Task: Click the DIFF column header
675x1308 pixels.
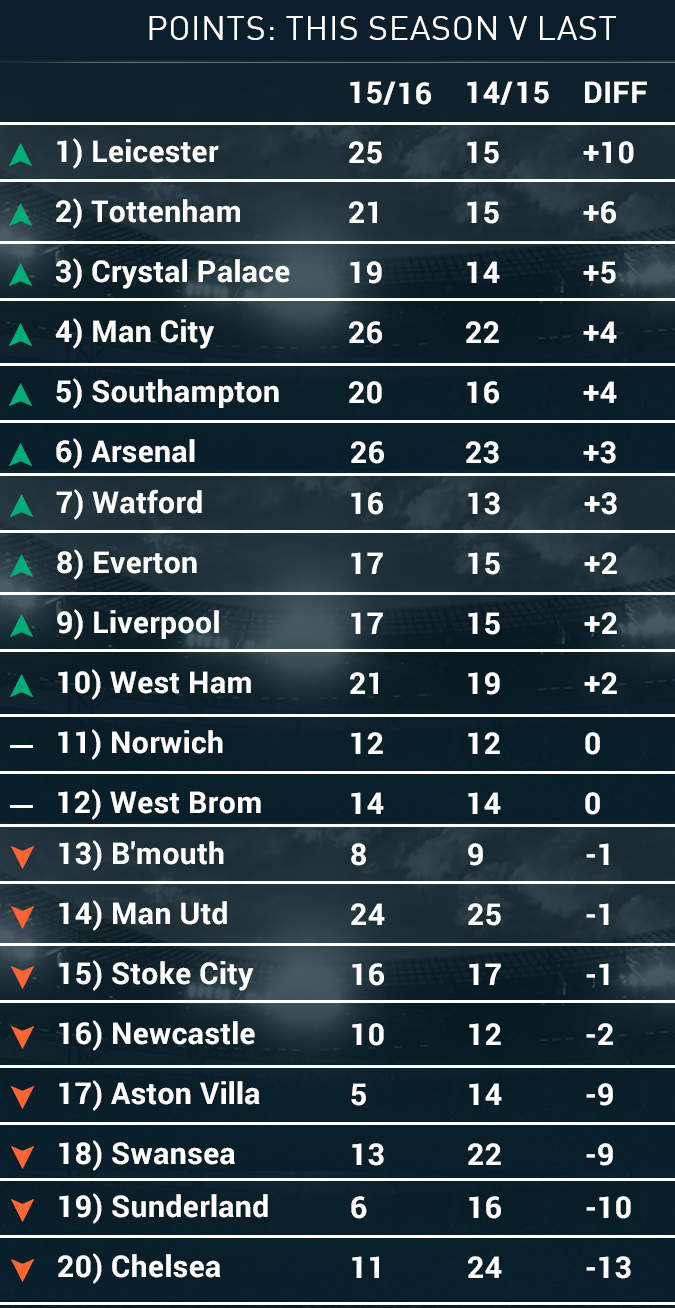Action: (x=615, y=93)
